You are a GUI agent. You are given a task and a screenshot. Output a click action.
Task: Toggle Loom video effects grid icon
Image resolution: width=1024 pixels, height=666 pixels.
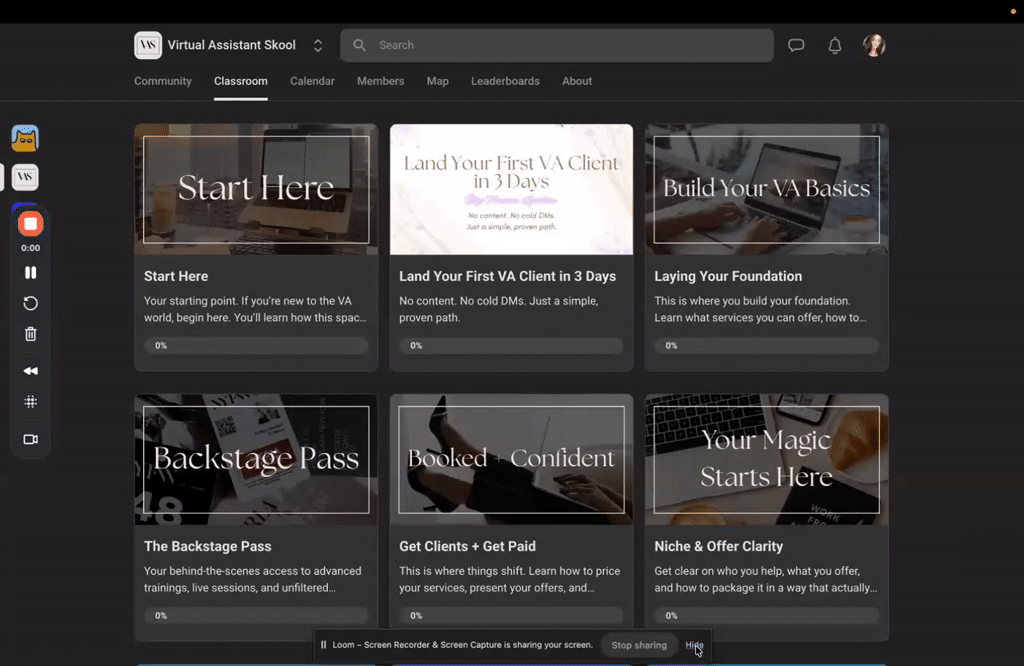click(30, 401)
